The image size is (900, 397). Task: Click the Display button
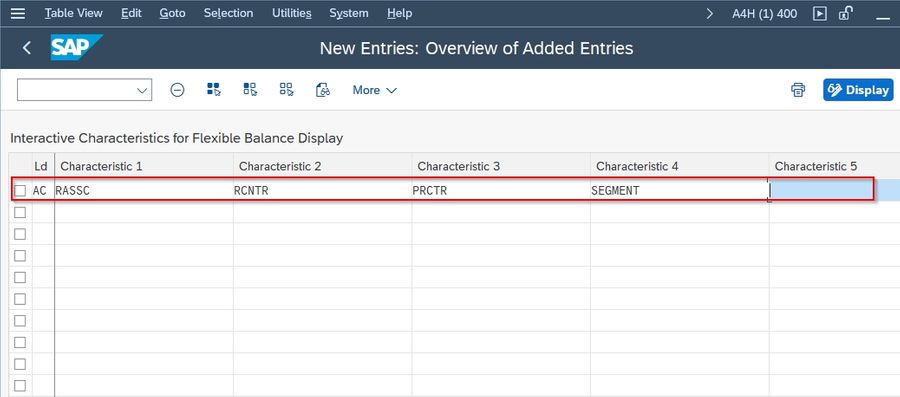coord(858,90)
